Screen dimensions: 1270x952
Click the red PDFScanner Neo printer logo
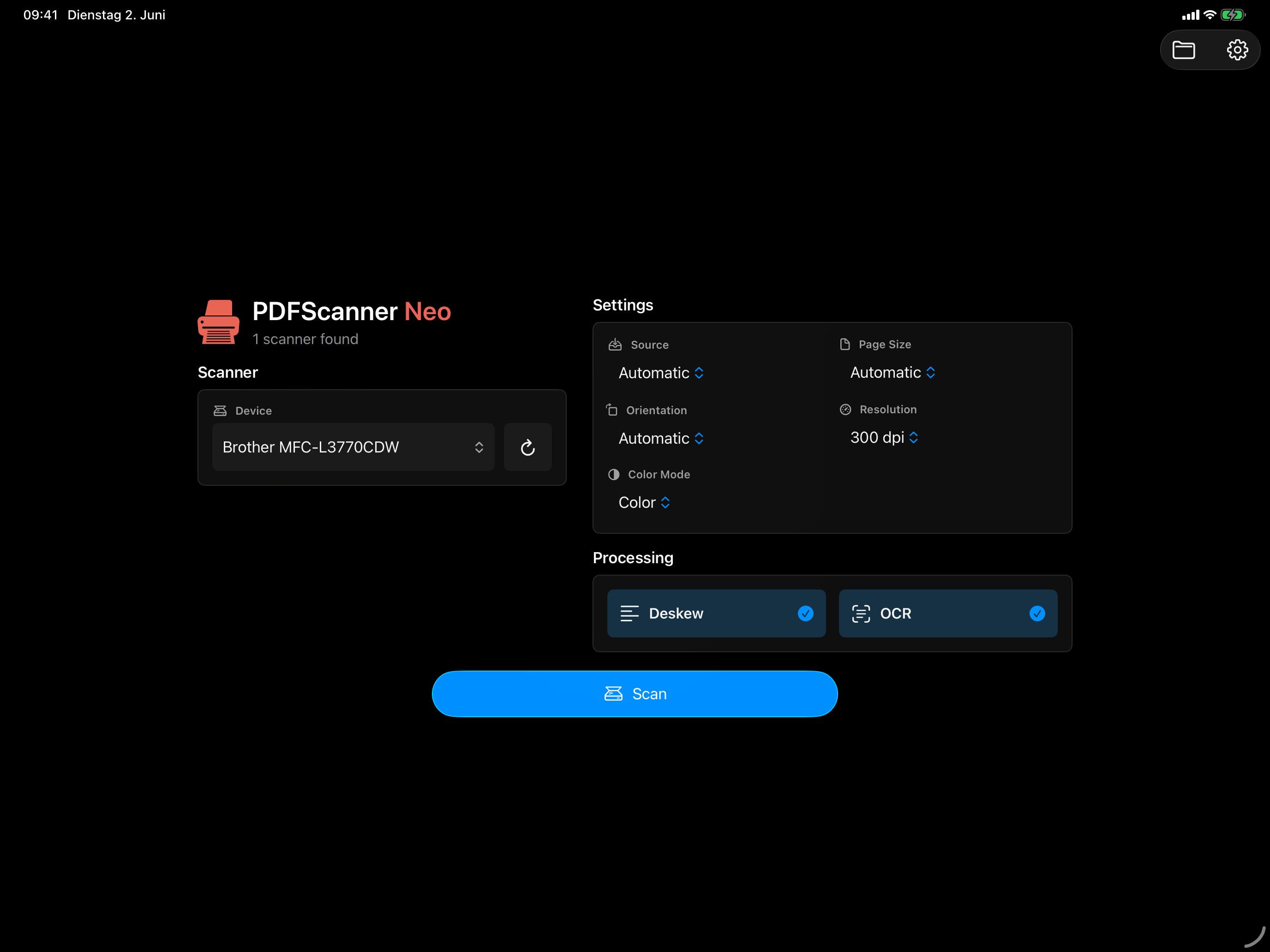tap(218, 322)
